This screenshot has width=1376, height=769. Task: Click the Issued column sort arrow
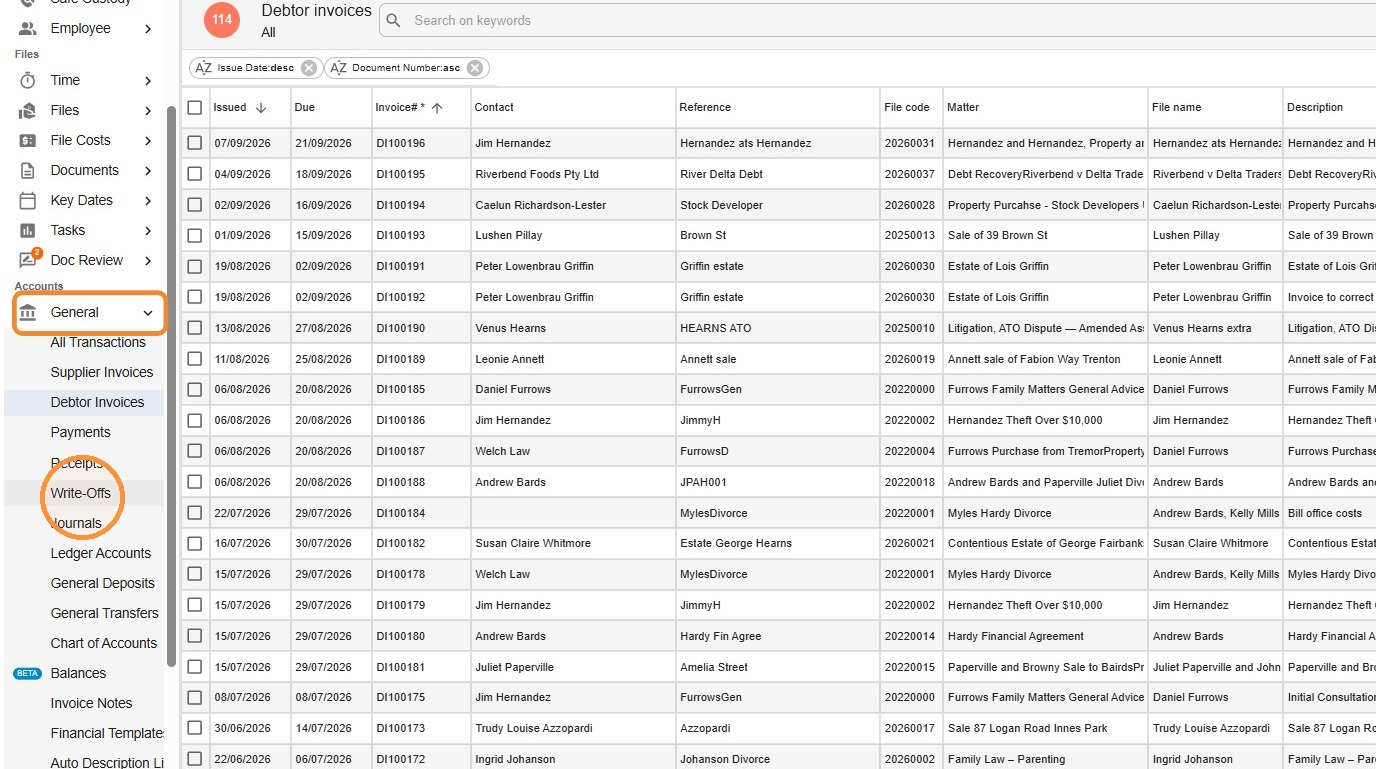pyautogui.click(x=261, y=107)
